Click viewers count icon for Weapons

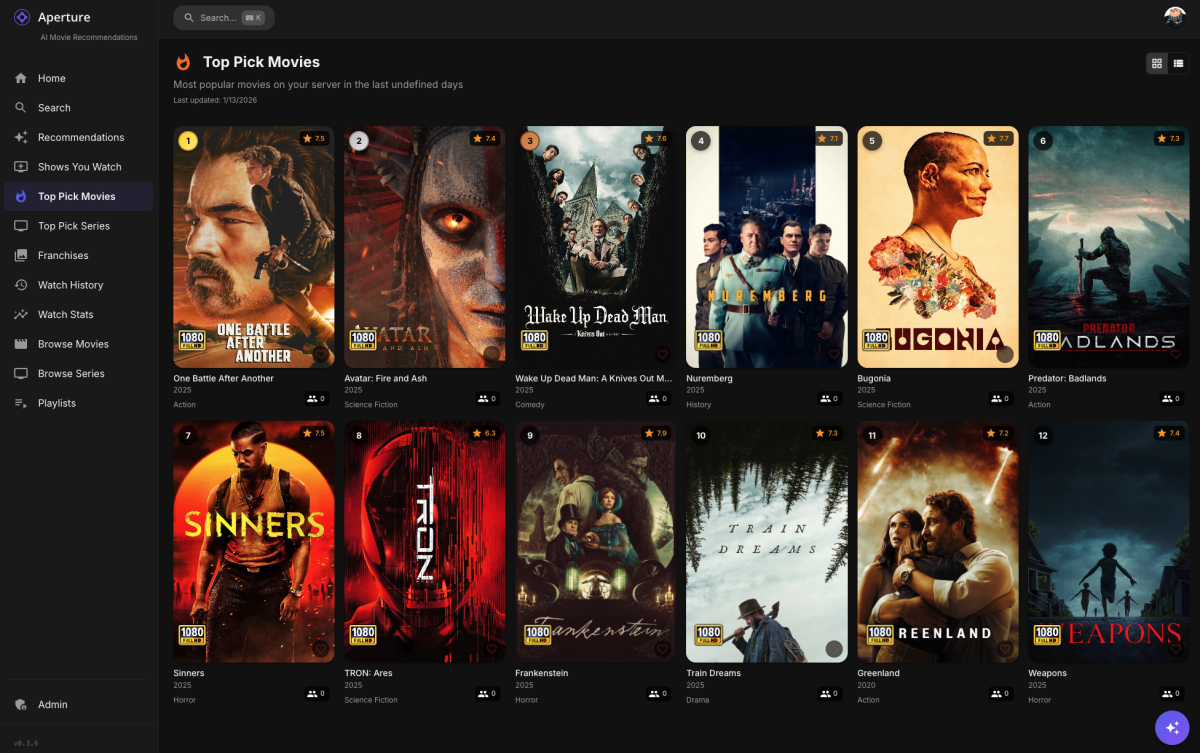click(x=1168, y=693)
